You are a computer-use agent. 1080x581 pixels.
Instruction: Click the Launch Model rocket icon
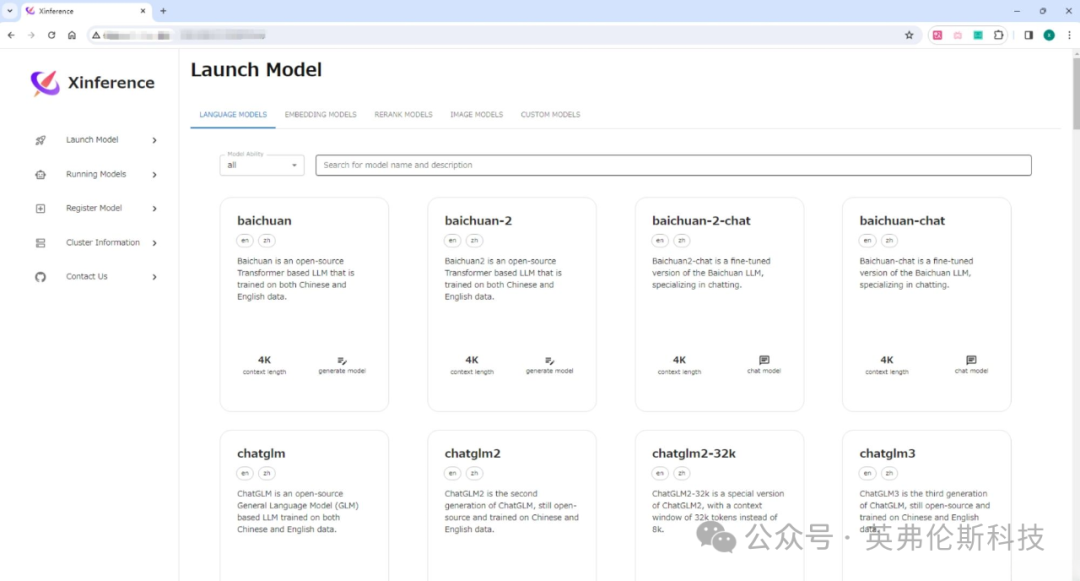41,140
